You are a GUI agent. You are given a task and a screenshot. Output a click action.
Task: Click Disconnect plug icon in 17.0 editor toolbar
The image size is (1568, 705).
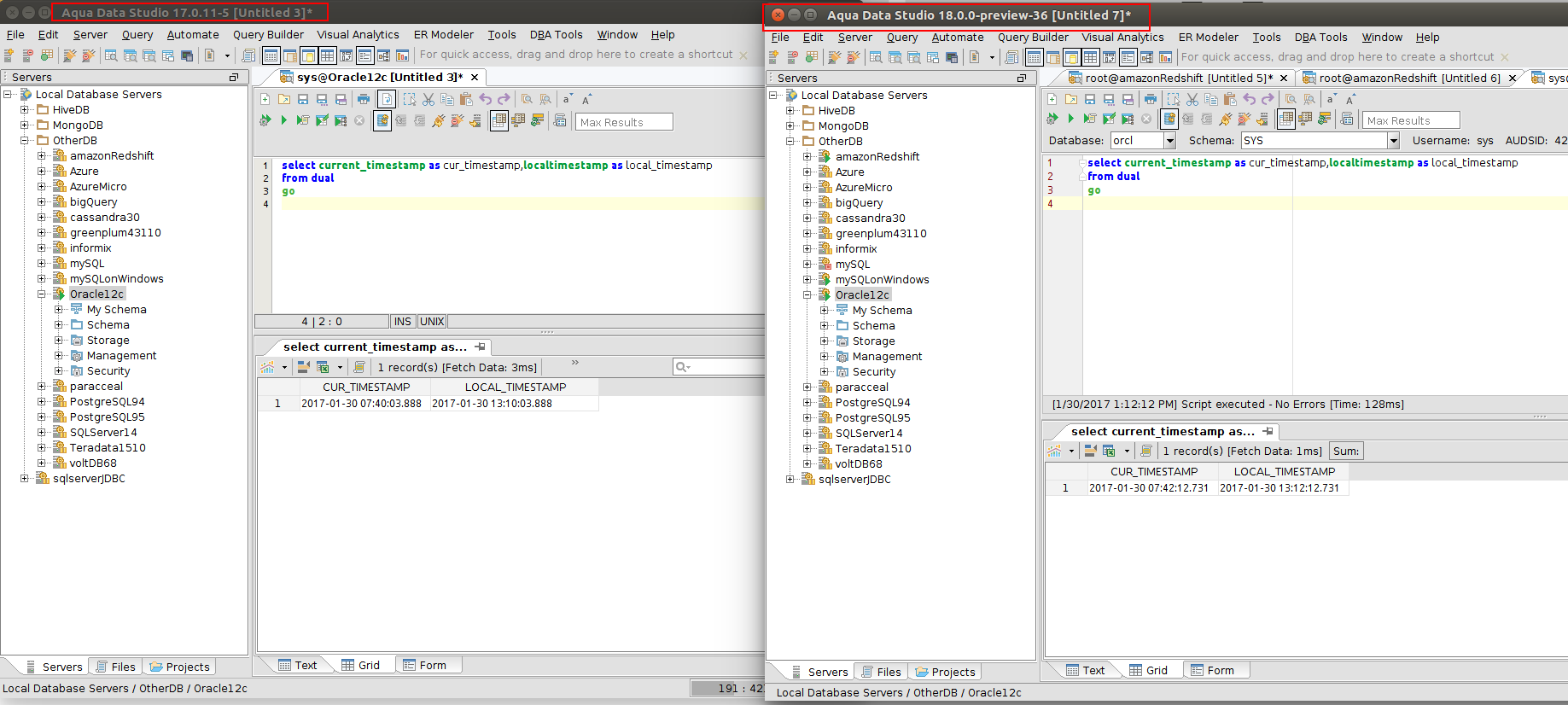(x=458, y=120)
